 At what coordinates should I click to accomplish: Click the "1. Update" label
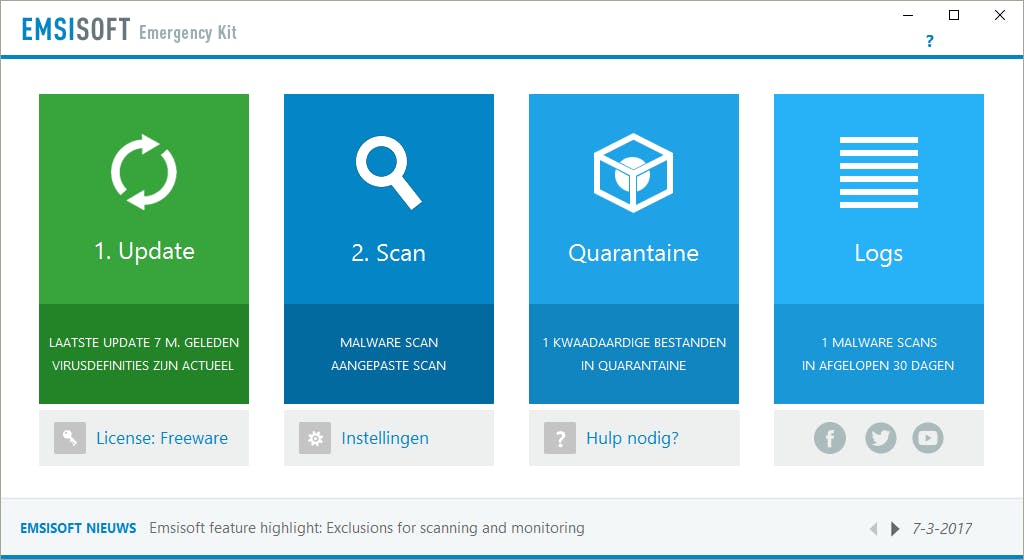[x=144, y=251]
